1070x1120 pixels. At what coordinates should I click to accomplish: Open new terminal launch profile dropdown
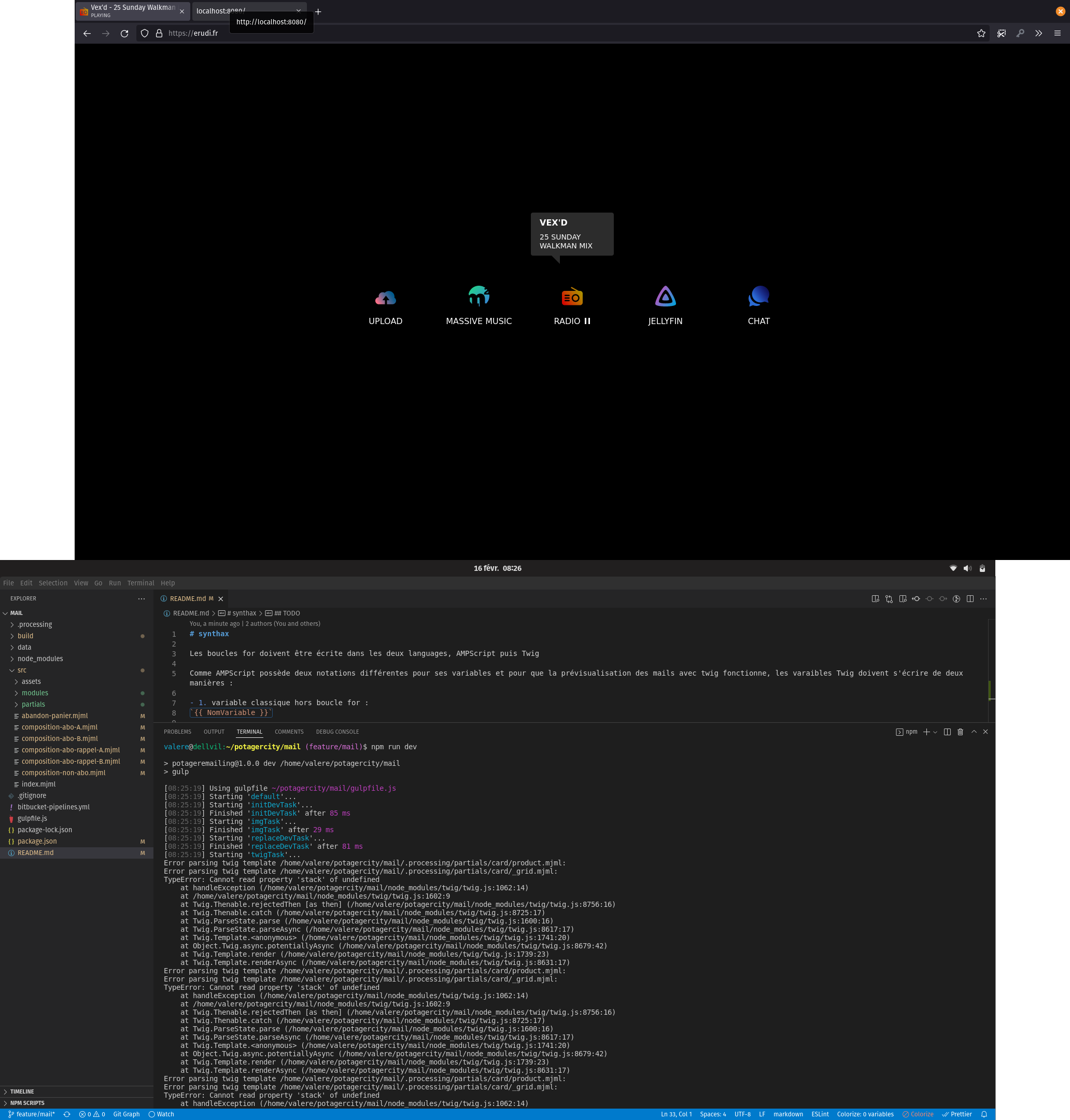[x=935, y=732]
